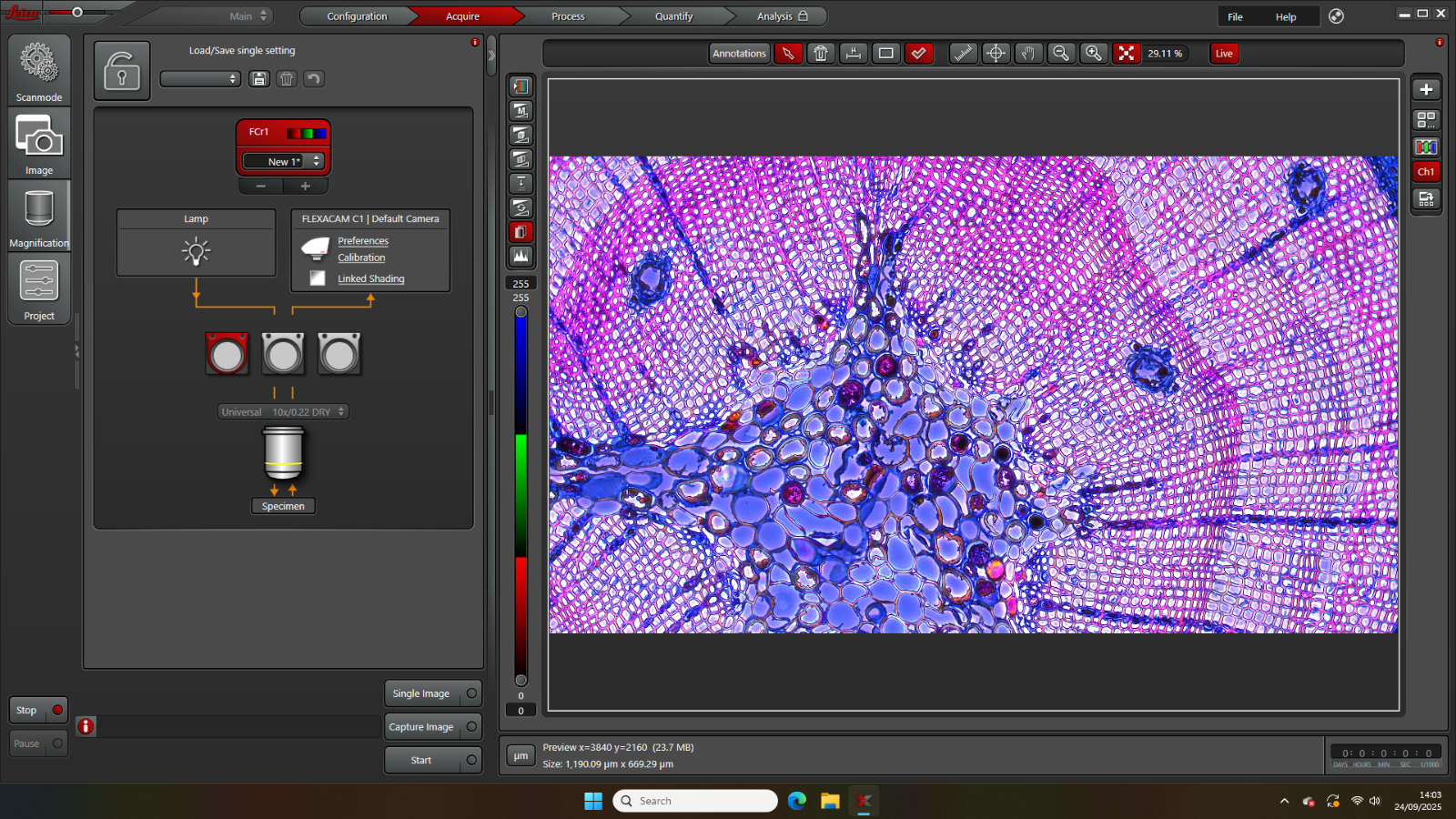Open the camera Calibration link
1456x819 pixels.
tap(361, 258)
